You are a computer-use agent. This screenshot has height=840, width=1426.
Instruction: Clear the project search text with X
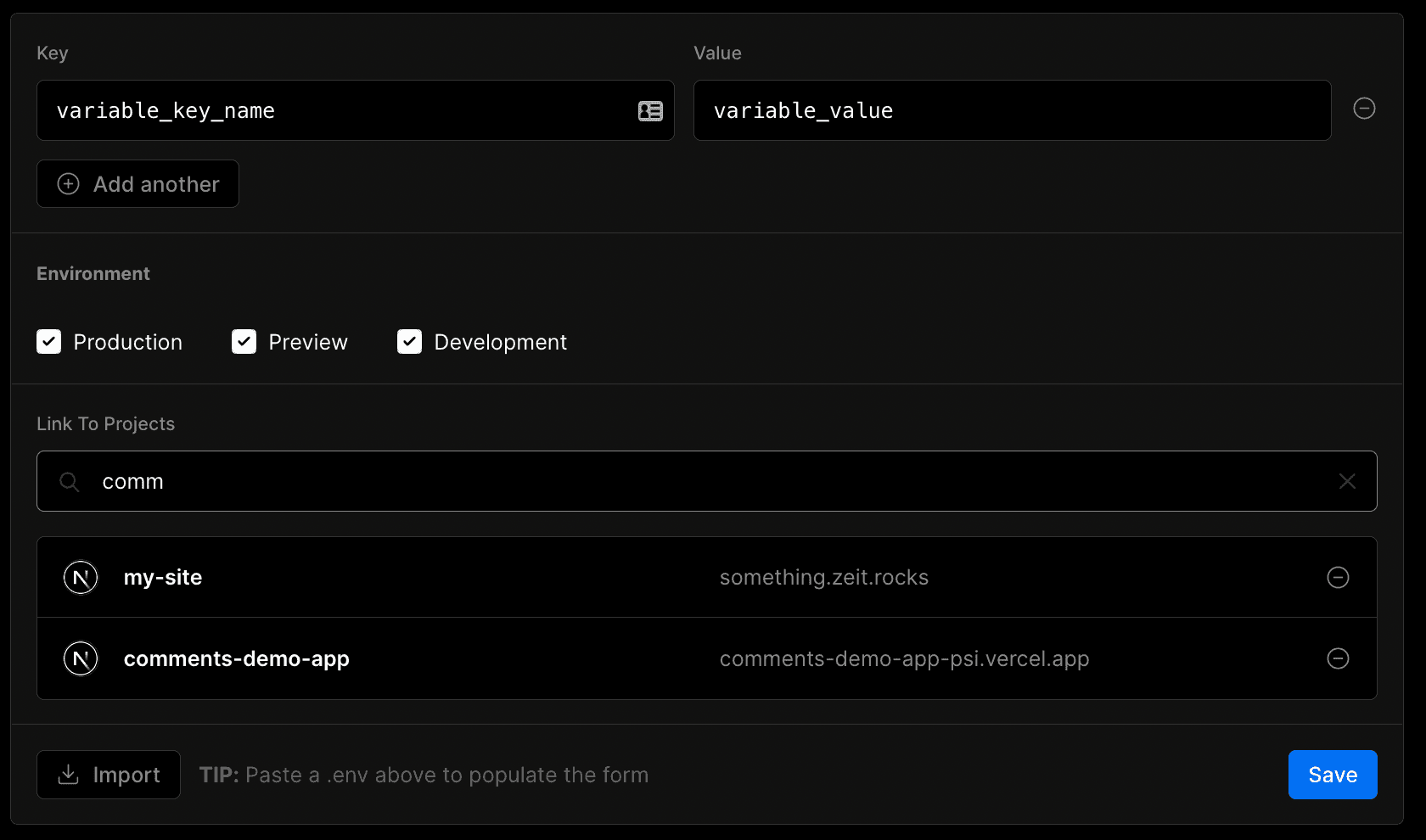pos(1347,481)
